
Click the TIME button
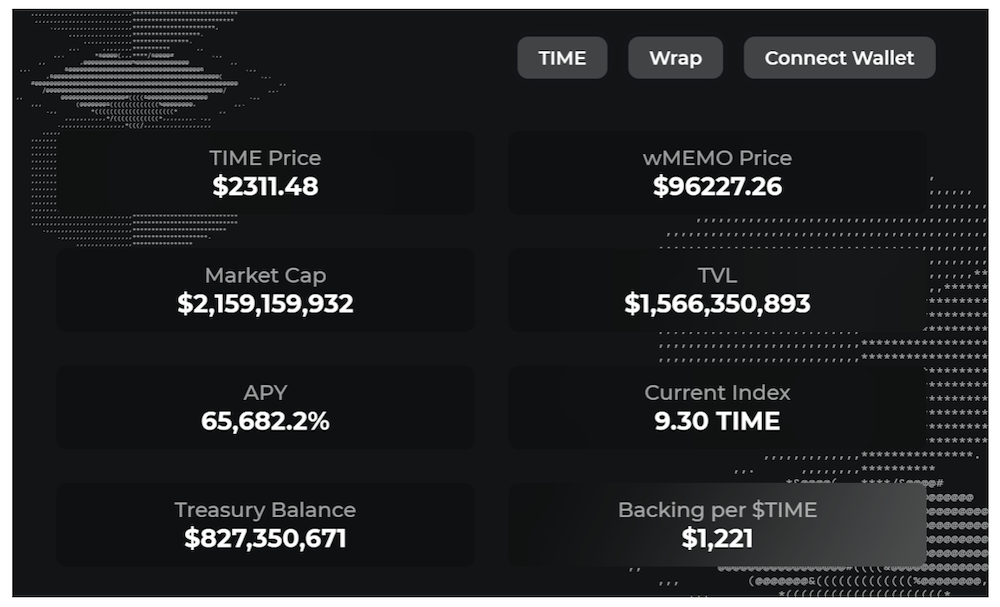562,58
